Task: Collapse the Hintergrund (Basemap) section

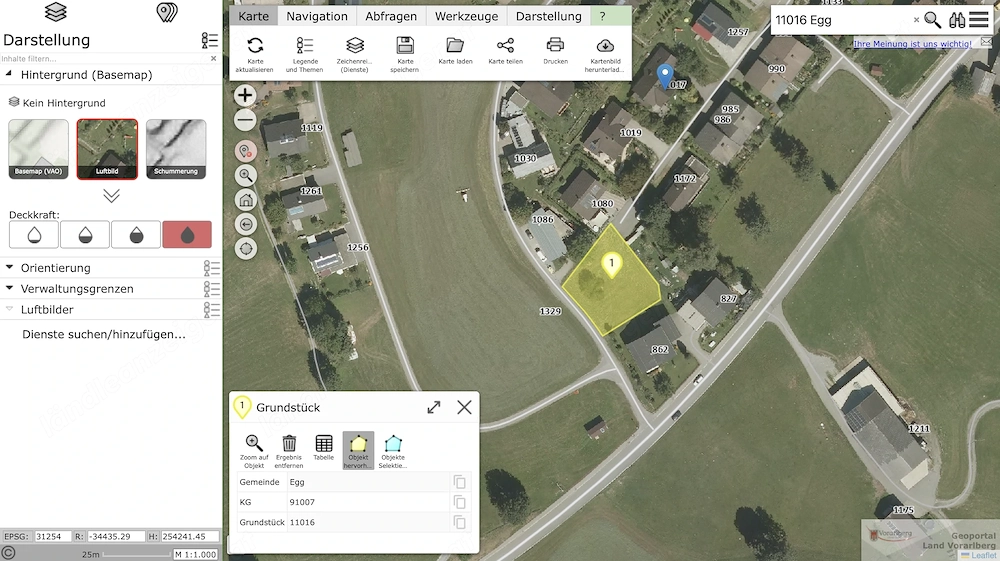Action: coord(9,75)
